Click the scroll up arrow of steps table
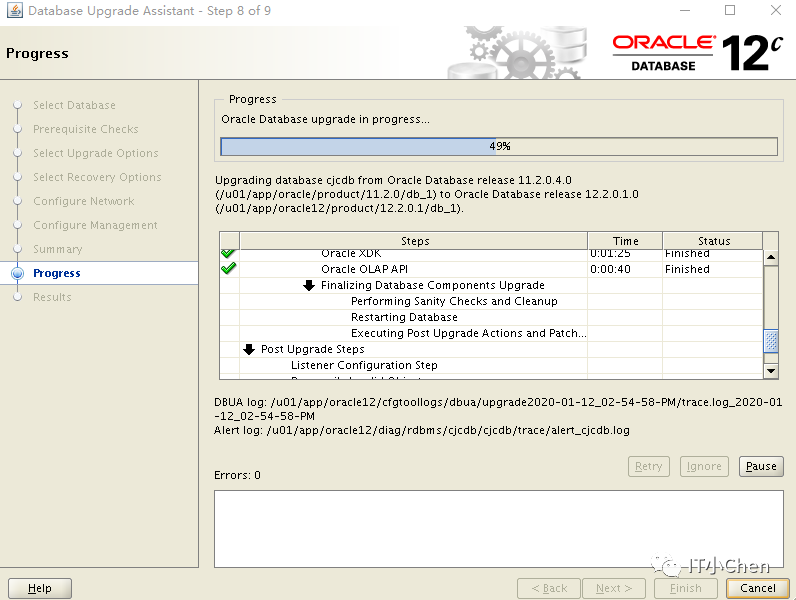 pyautogui.click(x=771, y=257)
